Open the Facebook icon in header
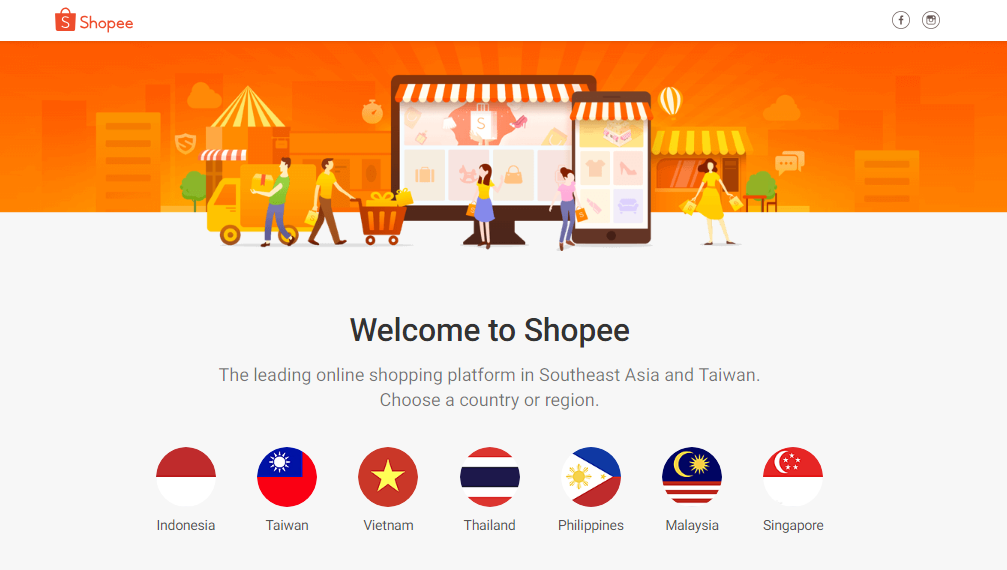Image resolution: width=1007 pixels, height=570 pixels. pyautogui.click(x=900, y=21)
